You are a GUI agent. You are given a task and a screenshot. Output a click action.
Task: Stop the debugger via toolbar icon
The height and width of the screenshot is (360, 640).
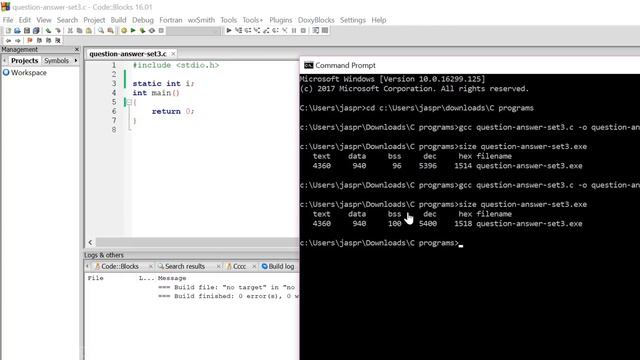pyautogui.click(x=303, y=31)
